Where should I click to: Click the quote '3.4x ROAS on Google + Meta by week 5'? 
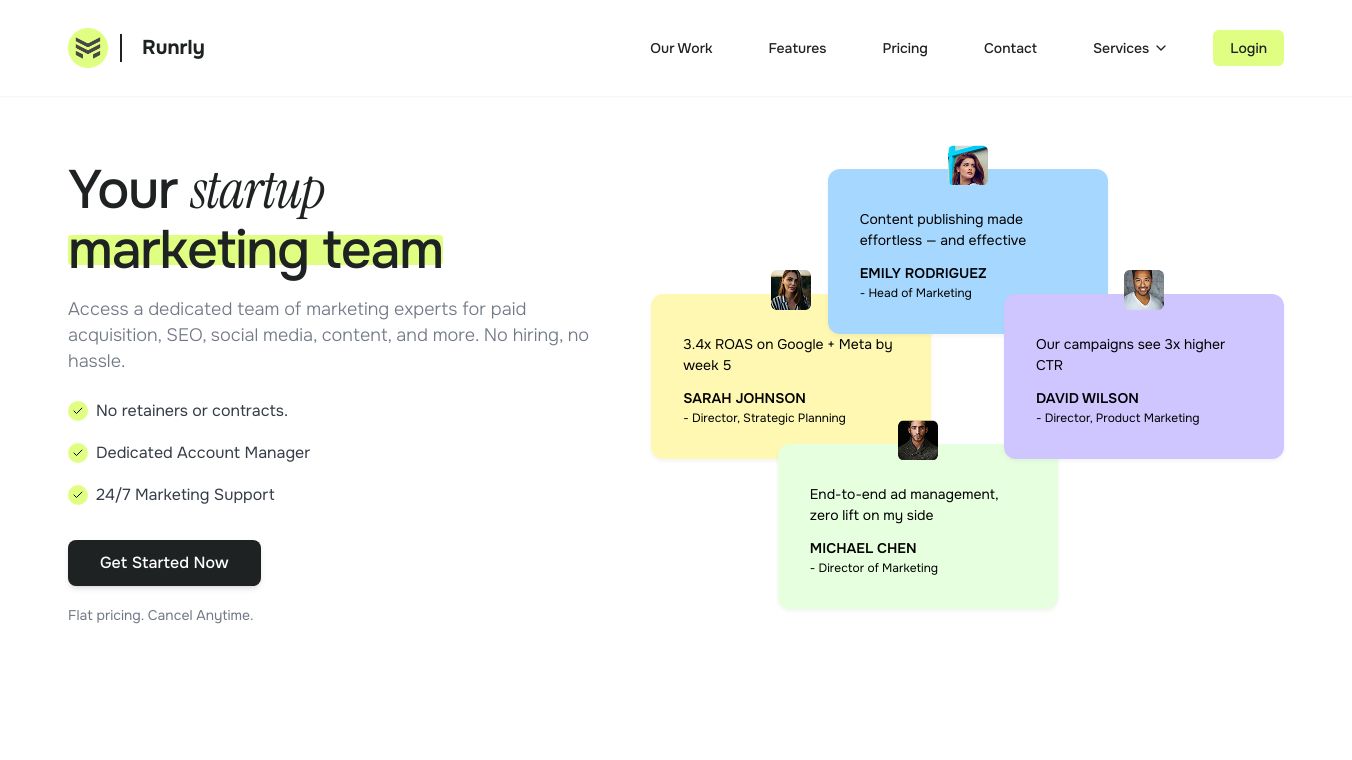[788, 355]
